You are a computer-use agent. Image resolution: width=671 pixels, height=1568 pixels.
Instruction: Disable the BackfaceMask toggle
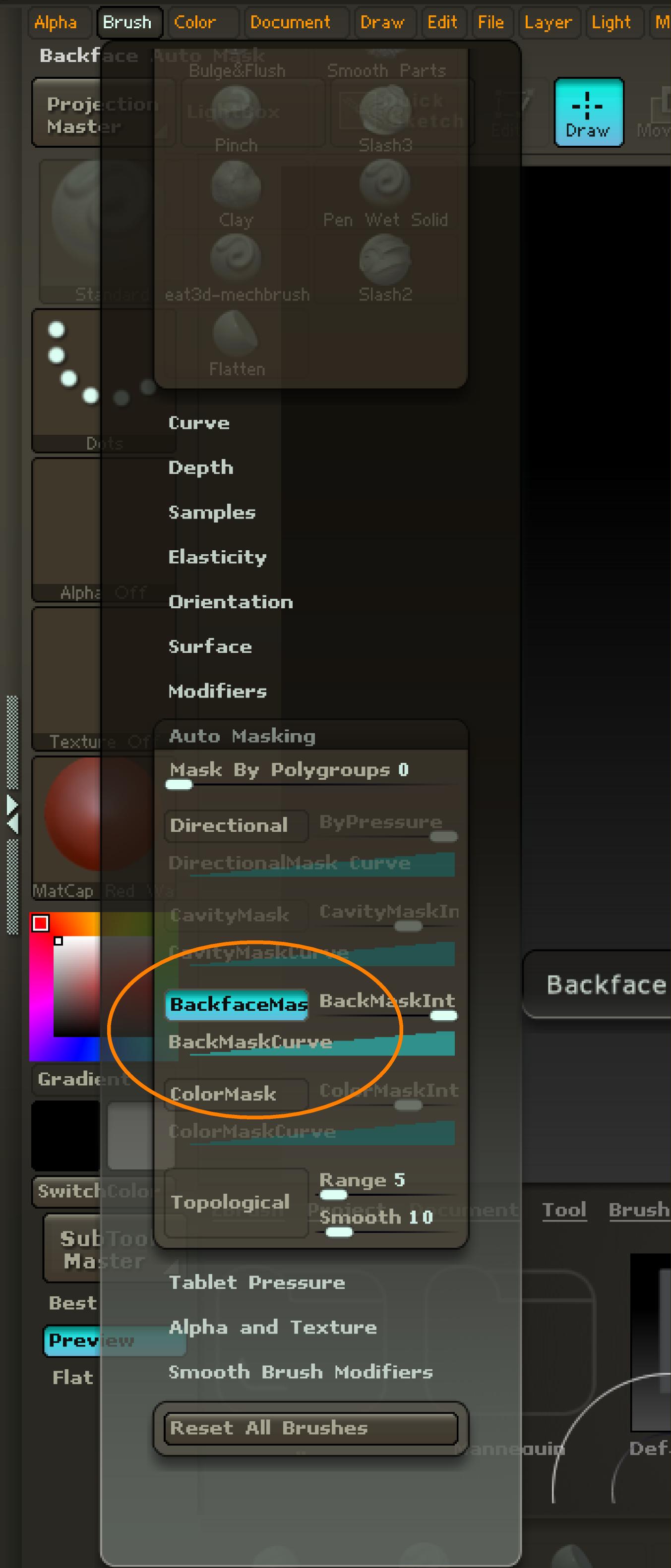click(236, 1004)
